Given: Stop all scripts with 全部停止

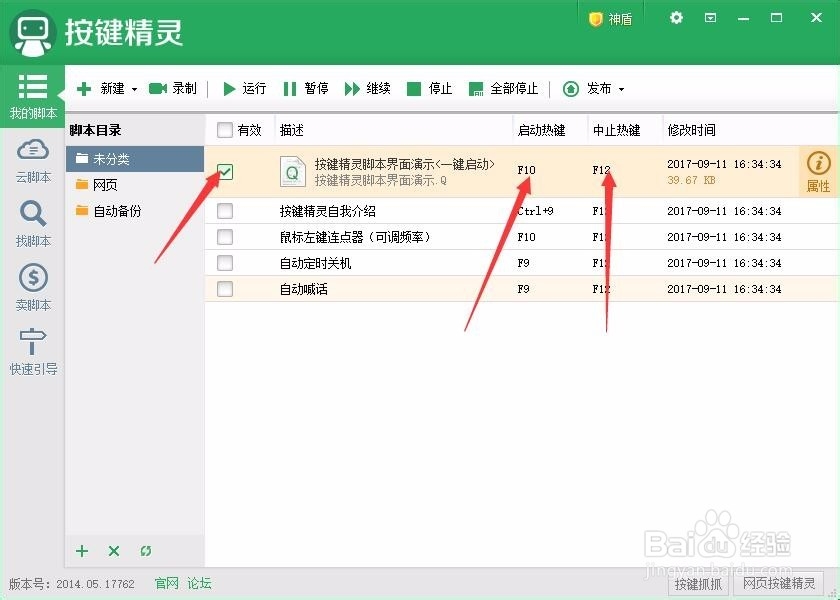Looking at the screenshot, I should (x=503, y=88).
